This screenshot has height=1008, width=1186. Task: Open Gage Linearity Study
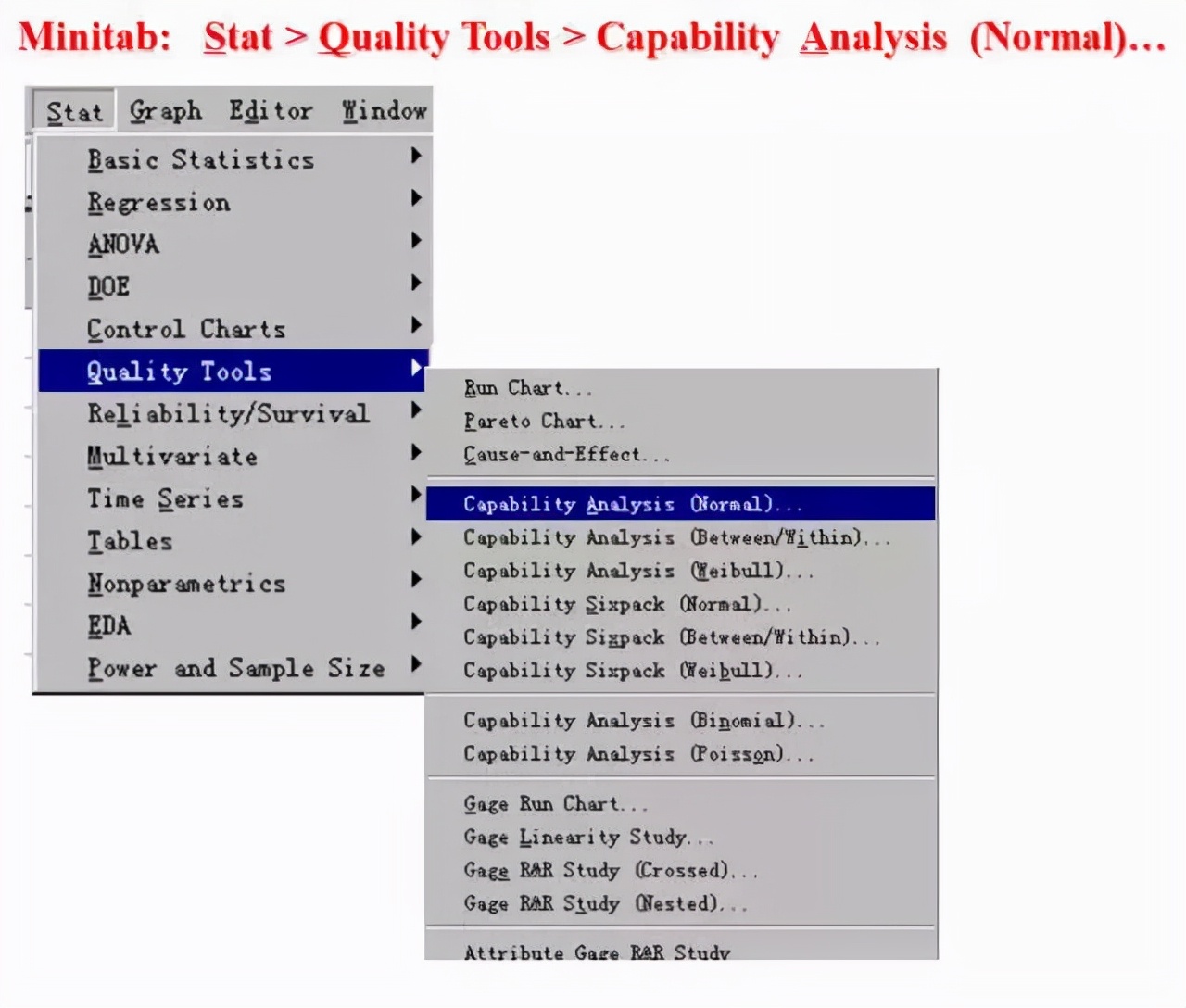point(681,838)
